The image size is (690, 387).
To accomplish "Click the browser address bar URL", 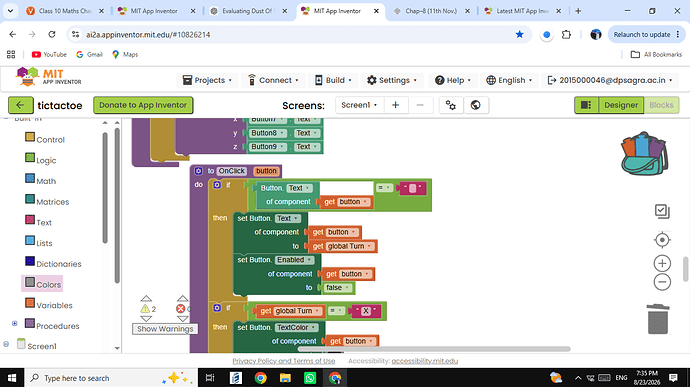I will point(148,34).
